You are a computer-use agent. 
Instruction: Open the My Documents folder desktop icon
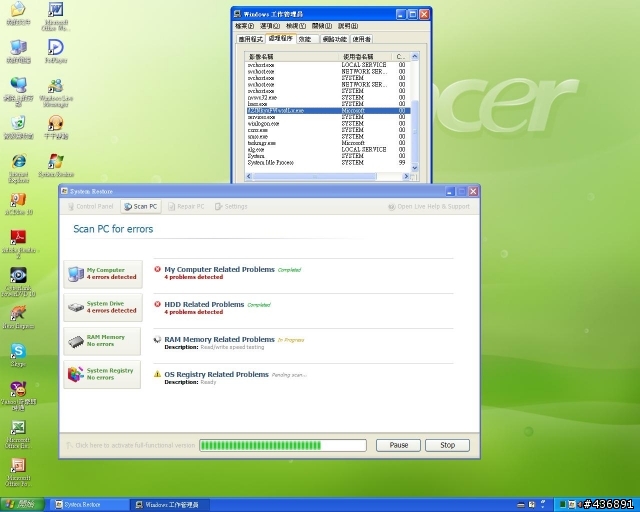click(18, 13)
